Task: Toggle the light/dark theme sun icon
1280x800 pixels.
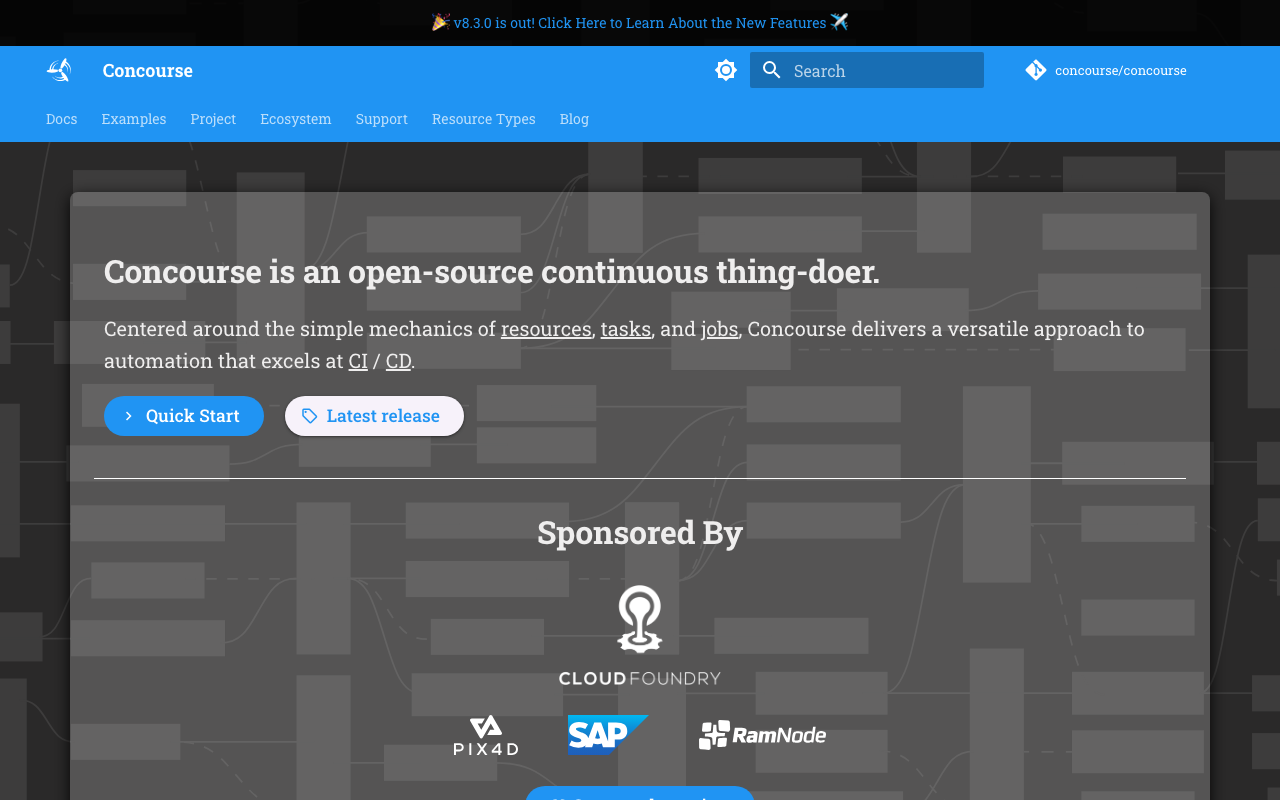Action: (x=726, y=70)
